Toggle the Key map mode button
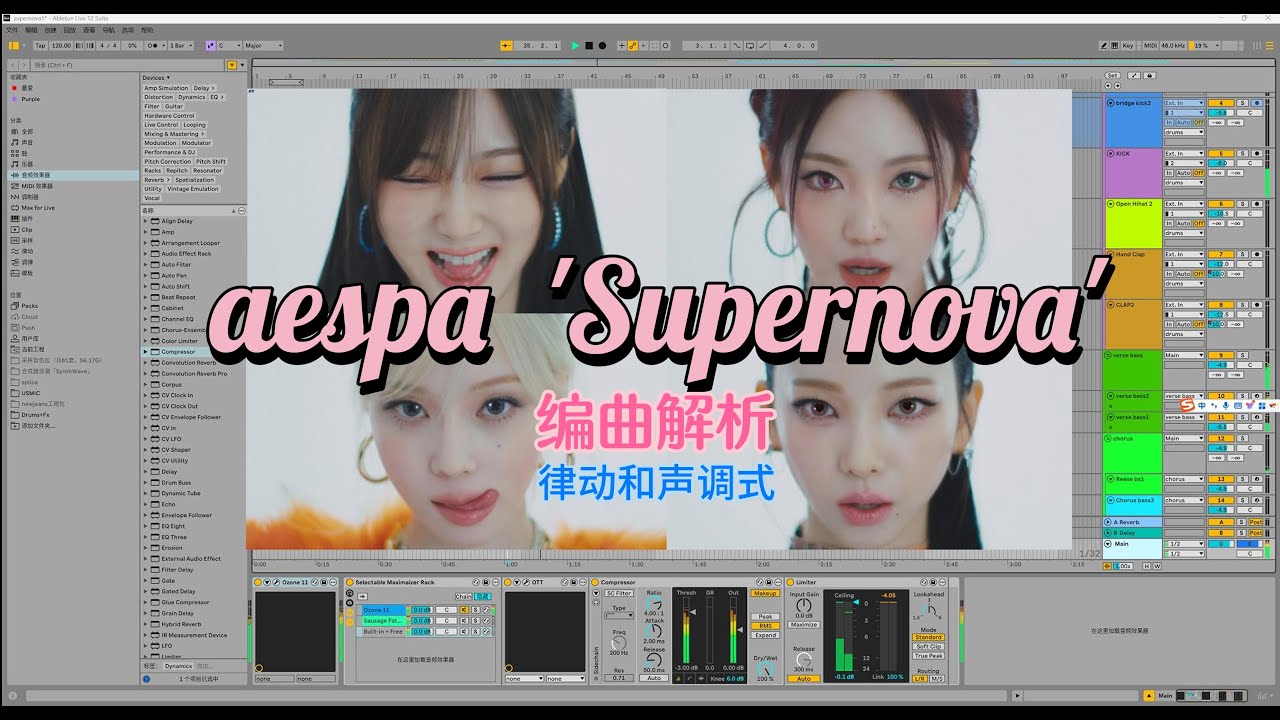This screenshot has height=720, width=1280. [1129, 46]
